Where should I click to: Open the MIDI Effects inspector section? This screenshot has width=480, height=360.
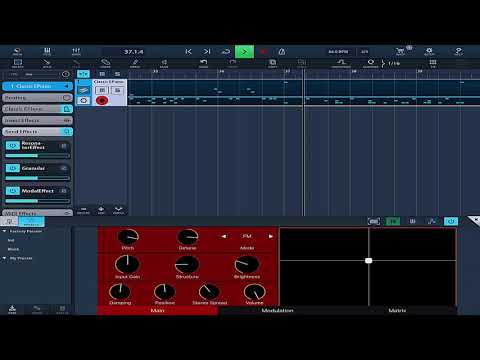pyautogui.click(x=37, y=213)
